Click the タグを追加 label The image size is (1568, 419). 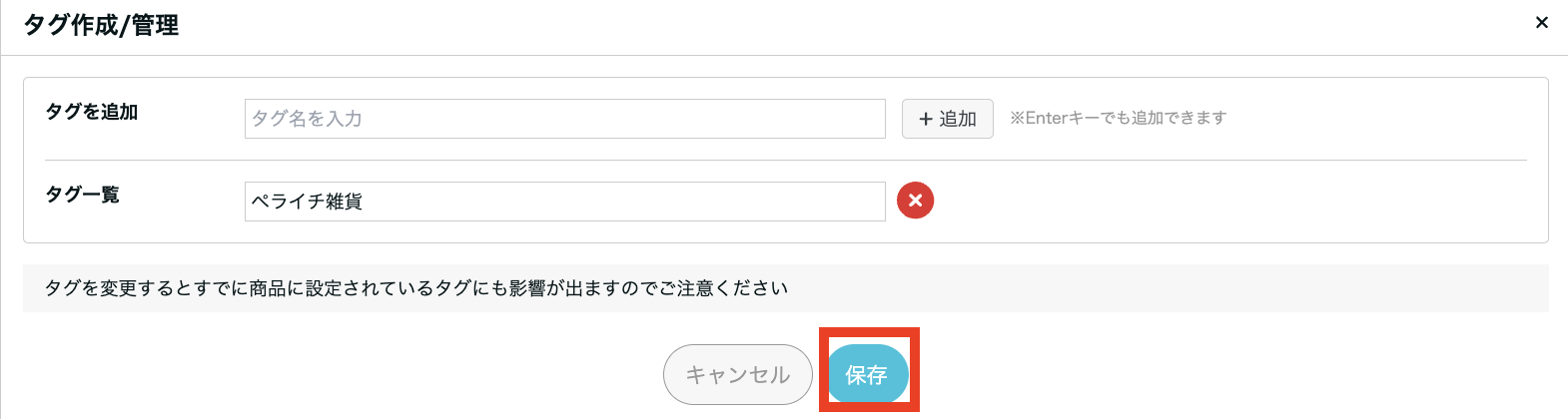pyautogui.click(x=92, y=112)
